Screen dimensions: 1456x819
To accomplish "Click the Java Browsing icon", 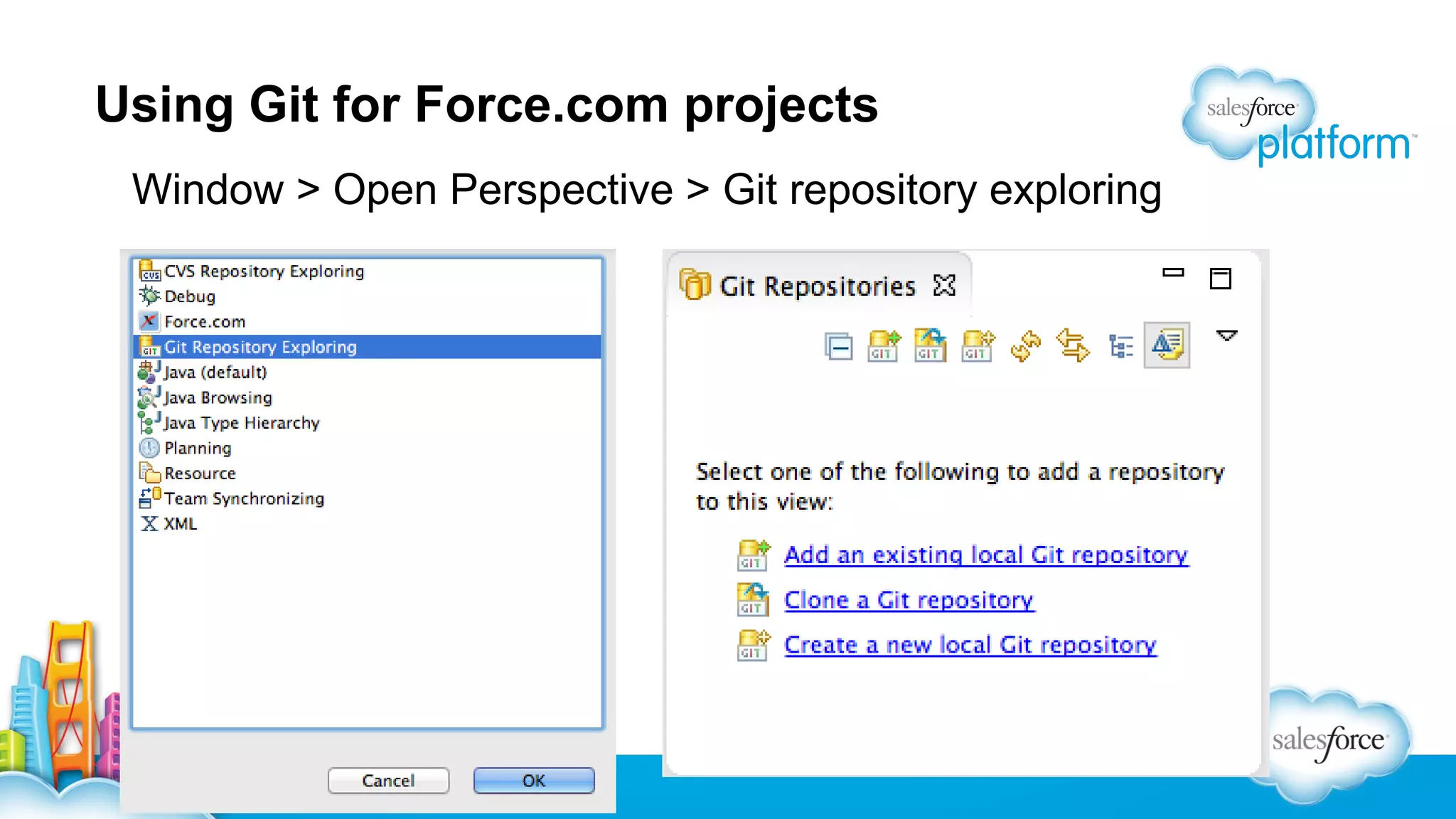I will pyautogui.click(x=149, y=397).
